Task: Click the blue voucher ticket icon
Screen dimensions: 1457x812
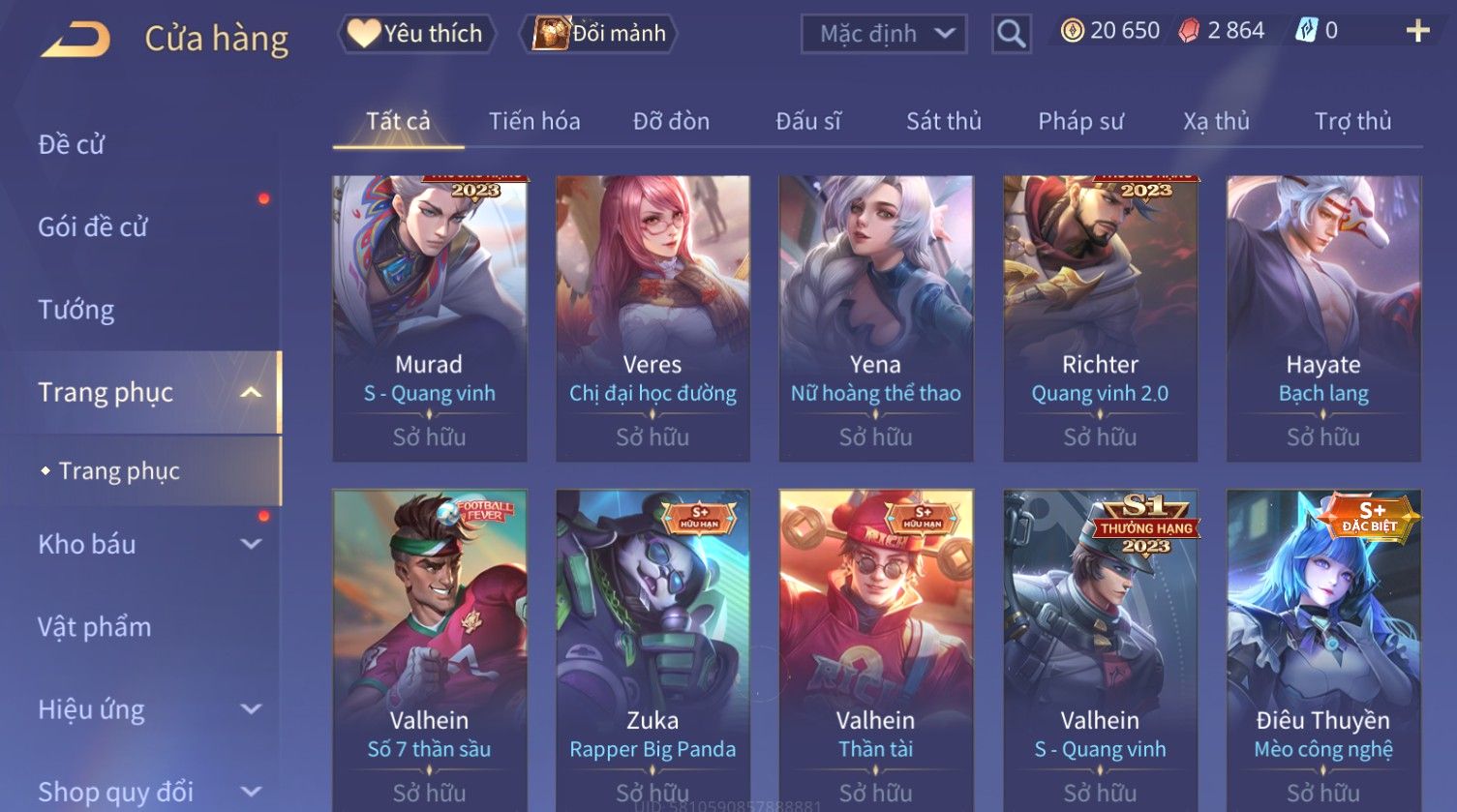Action: pos(1306,31)
